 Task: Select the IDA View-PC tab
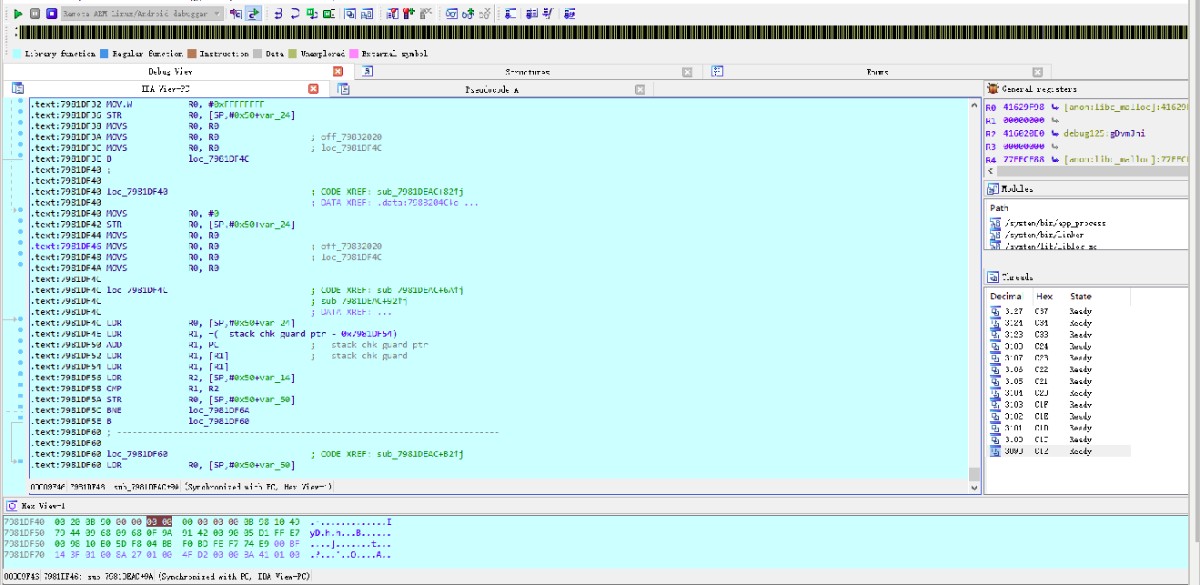167,89
